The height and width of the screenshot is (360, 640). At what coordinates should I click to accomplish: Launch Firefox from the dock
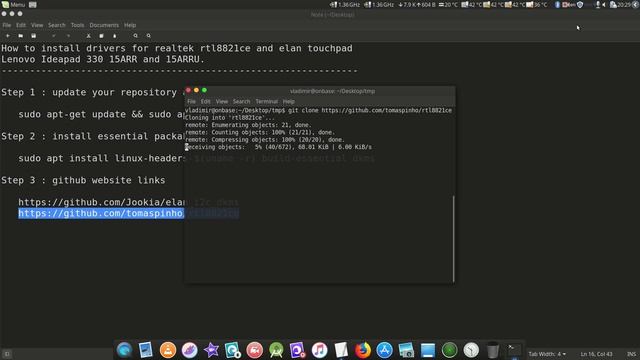362,350
